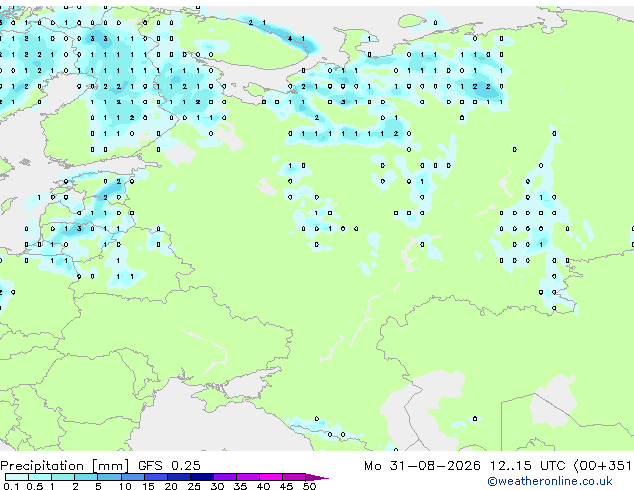Pick the legend swatch between 0.1 and 0.5

[17, 477]
